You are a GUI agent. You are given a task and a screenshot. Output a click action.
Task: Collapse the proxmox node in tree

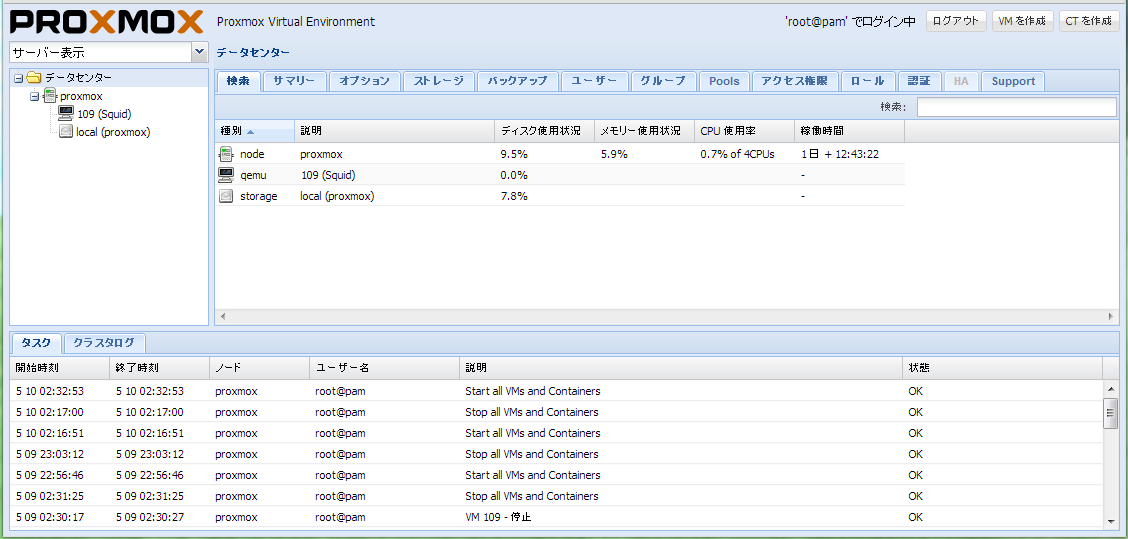pos(34,96)
